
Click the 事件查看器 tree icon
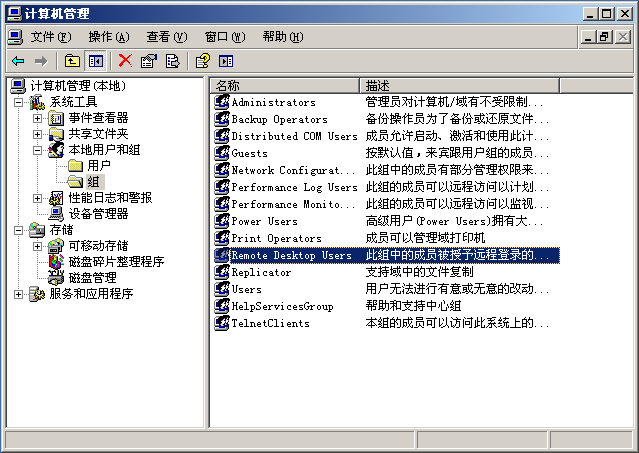click(x=56, y=118)
